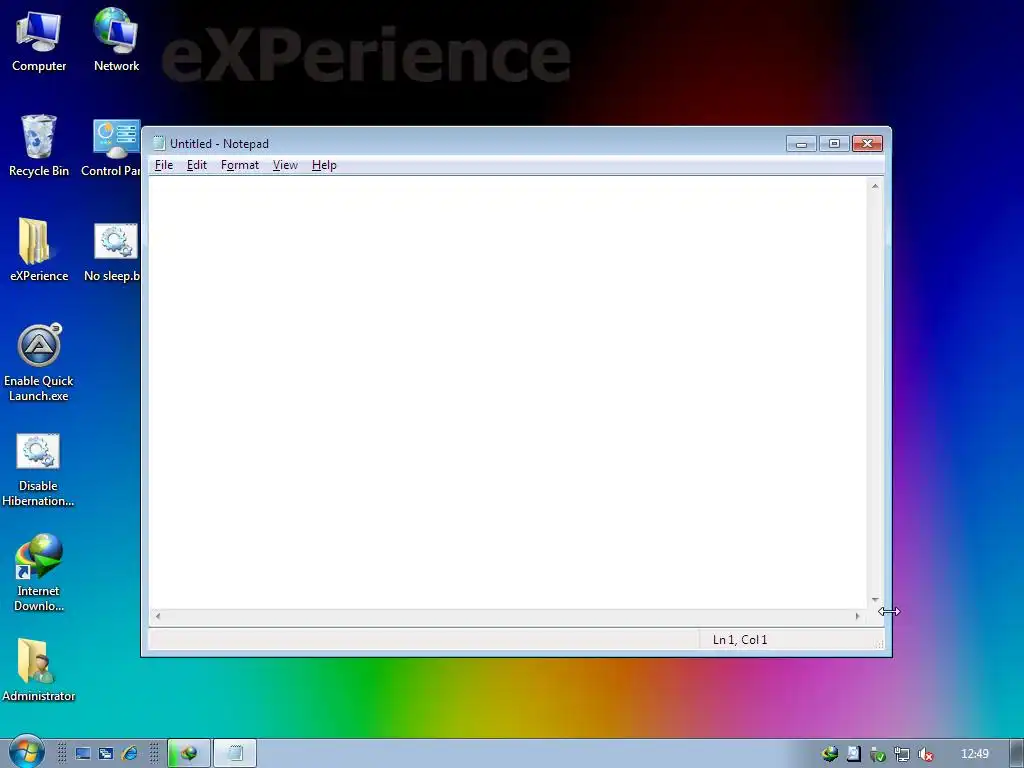Maximize the Notepad window
Image resolution: width=1024 pixels, height=768 pixels.
point(834,144)
